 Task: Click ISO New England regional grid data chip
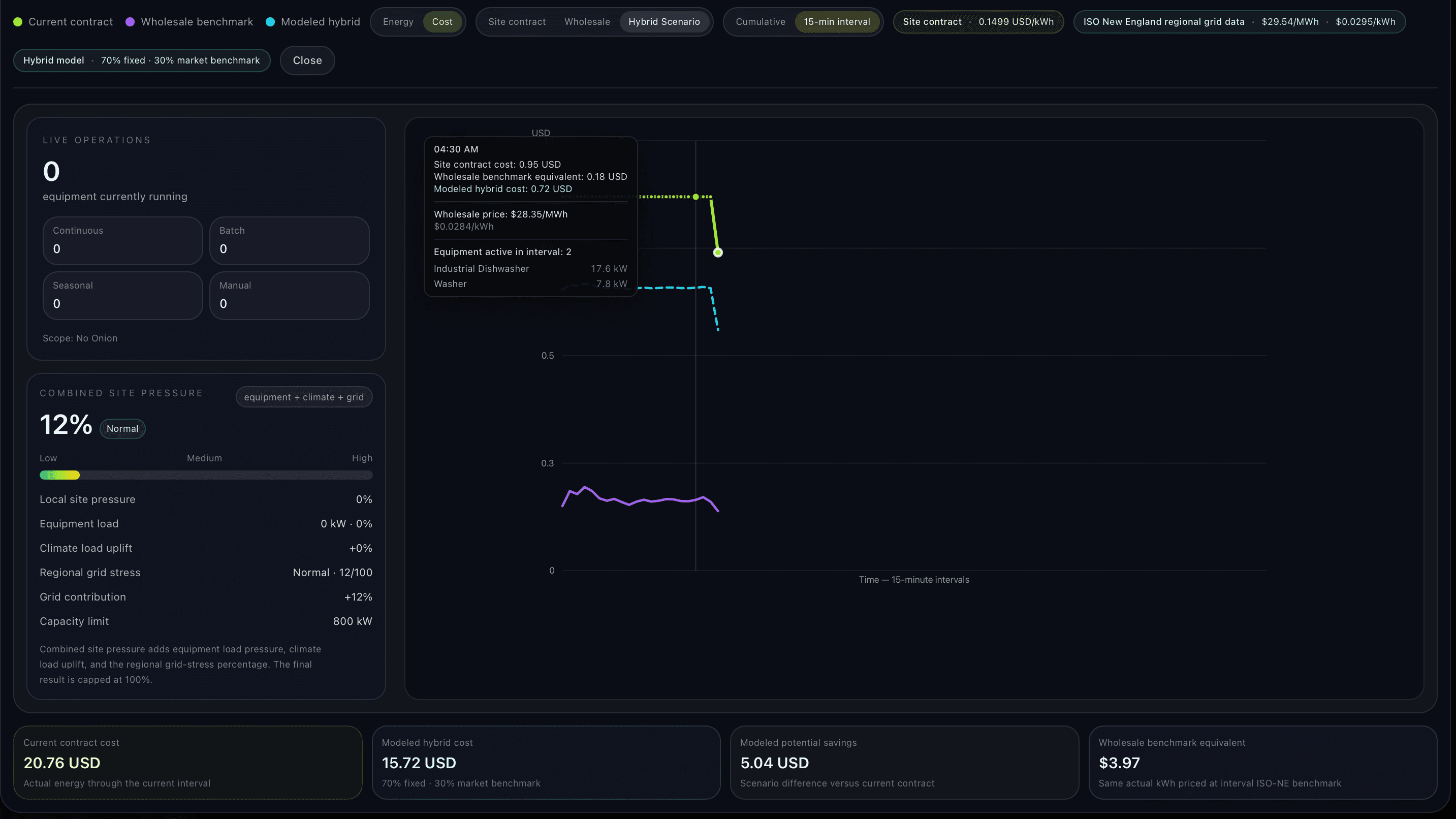(x=1239, y=22)
